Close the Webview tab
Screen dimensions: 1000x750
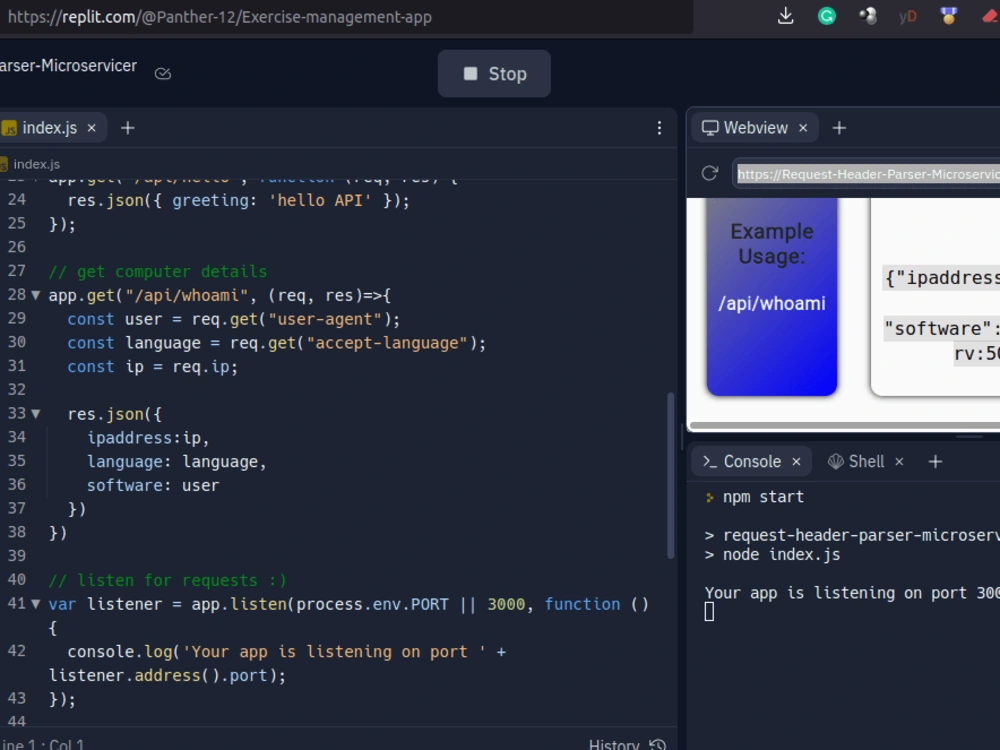(804, 128)
